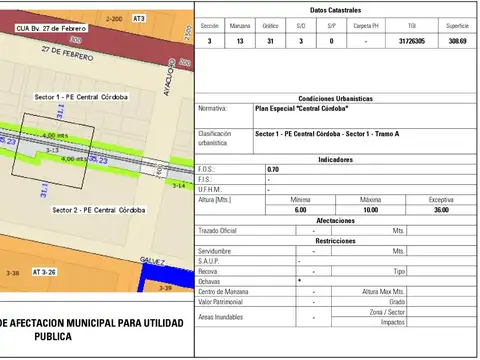Click the Gráfico value "31"

270,41
